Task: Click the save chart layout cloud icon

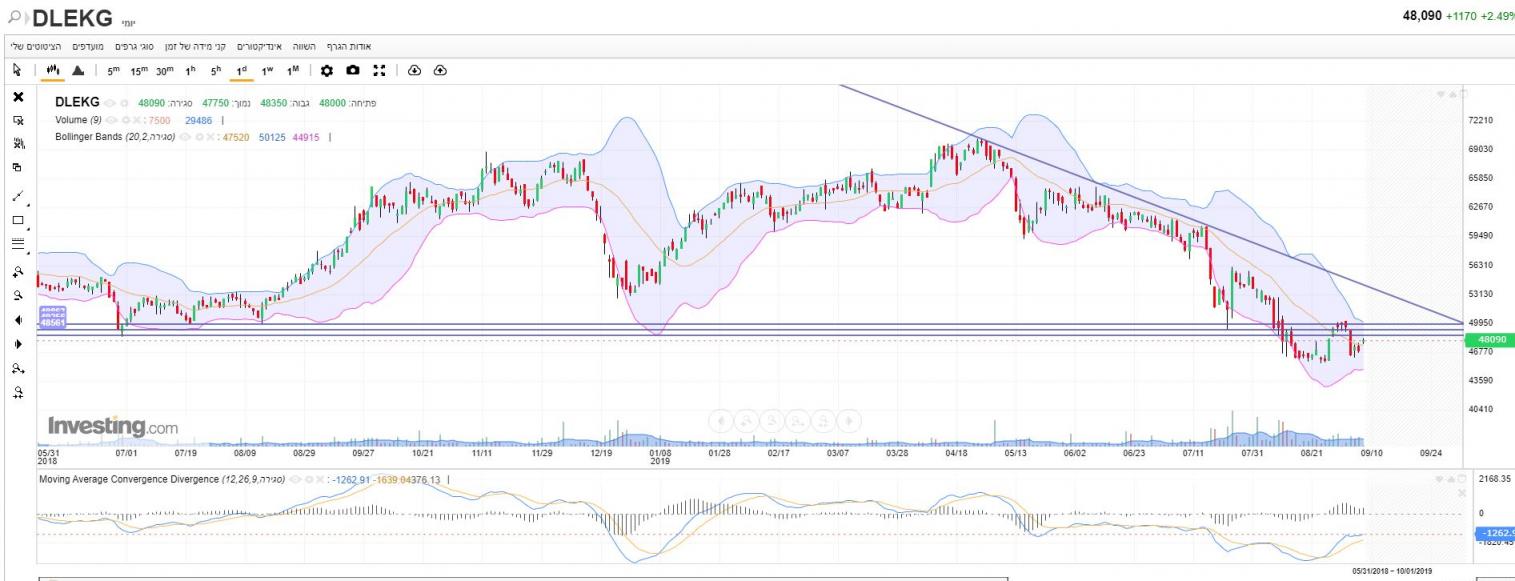Action: coord(440,71)
